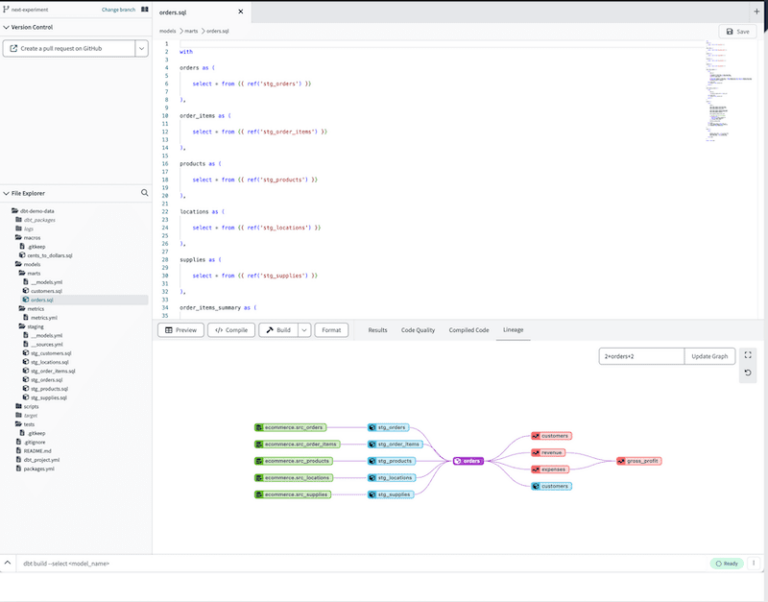Screen dimensions: 768x602
Task: Select the expenses metric node
Action: pos(550,469)
